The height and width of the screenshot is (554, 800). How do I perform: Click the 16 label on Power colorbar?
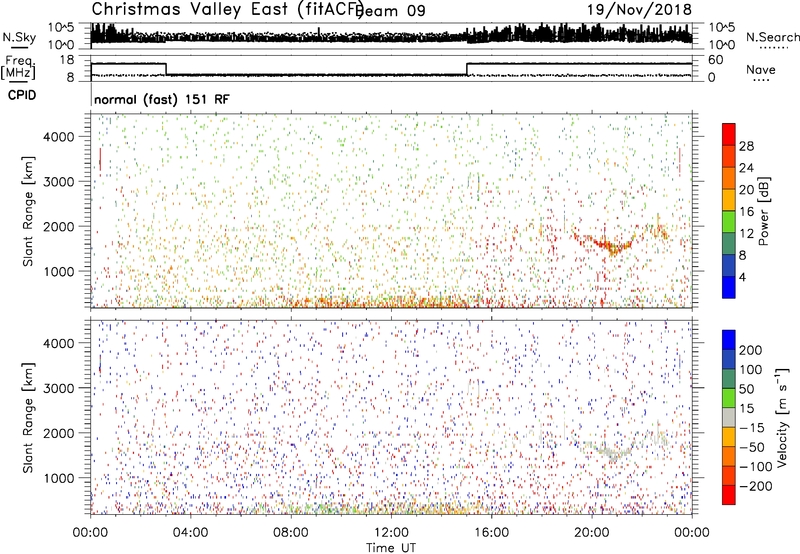[x=746, y=212]
